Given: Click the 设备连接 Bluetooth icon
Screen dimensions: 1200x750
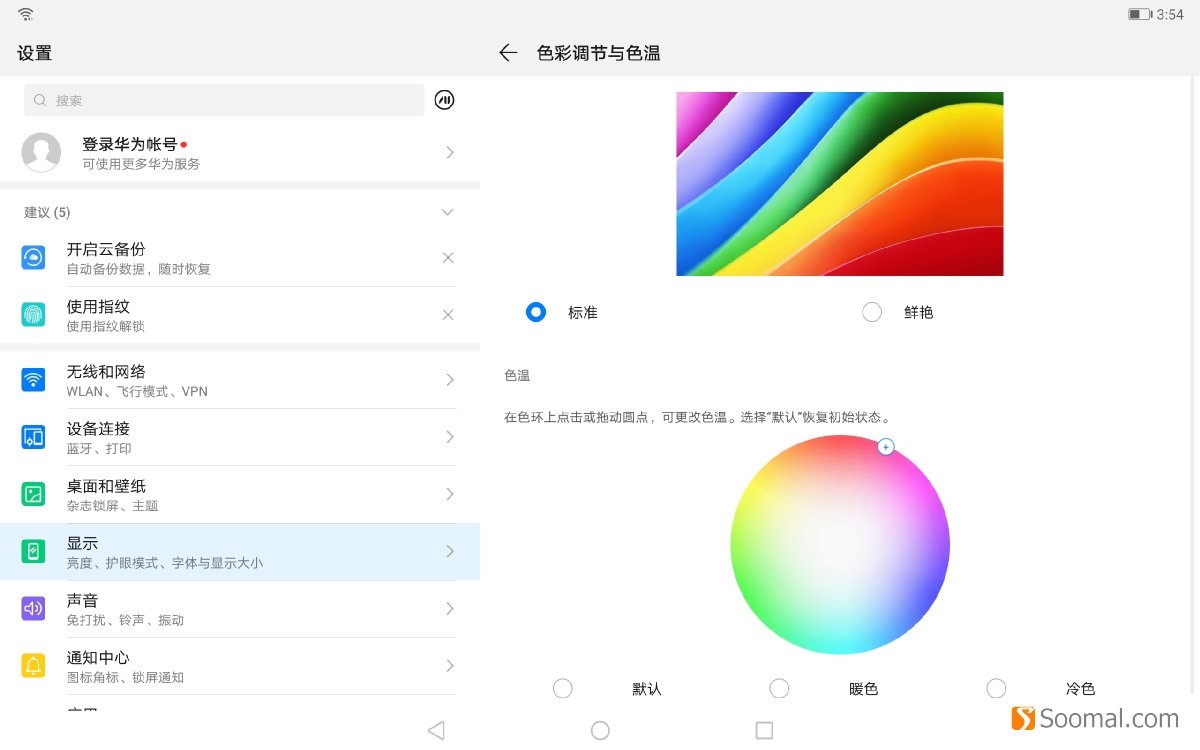Looking at the screenshot, I should [33, 437].
